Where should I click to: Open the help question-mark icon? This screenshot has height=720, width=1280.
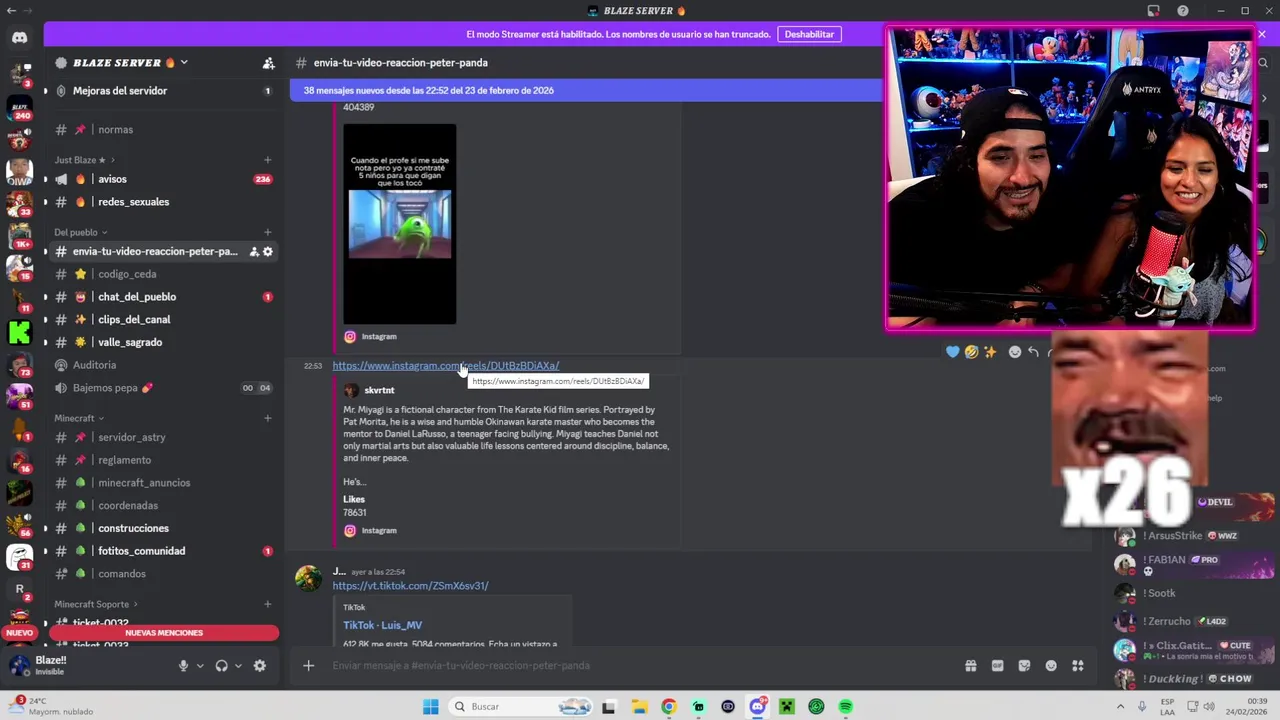click(x=1183, y=11)
